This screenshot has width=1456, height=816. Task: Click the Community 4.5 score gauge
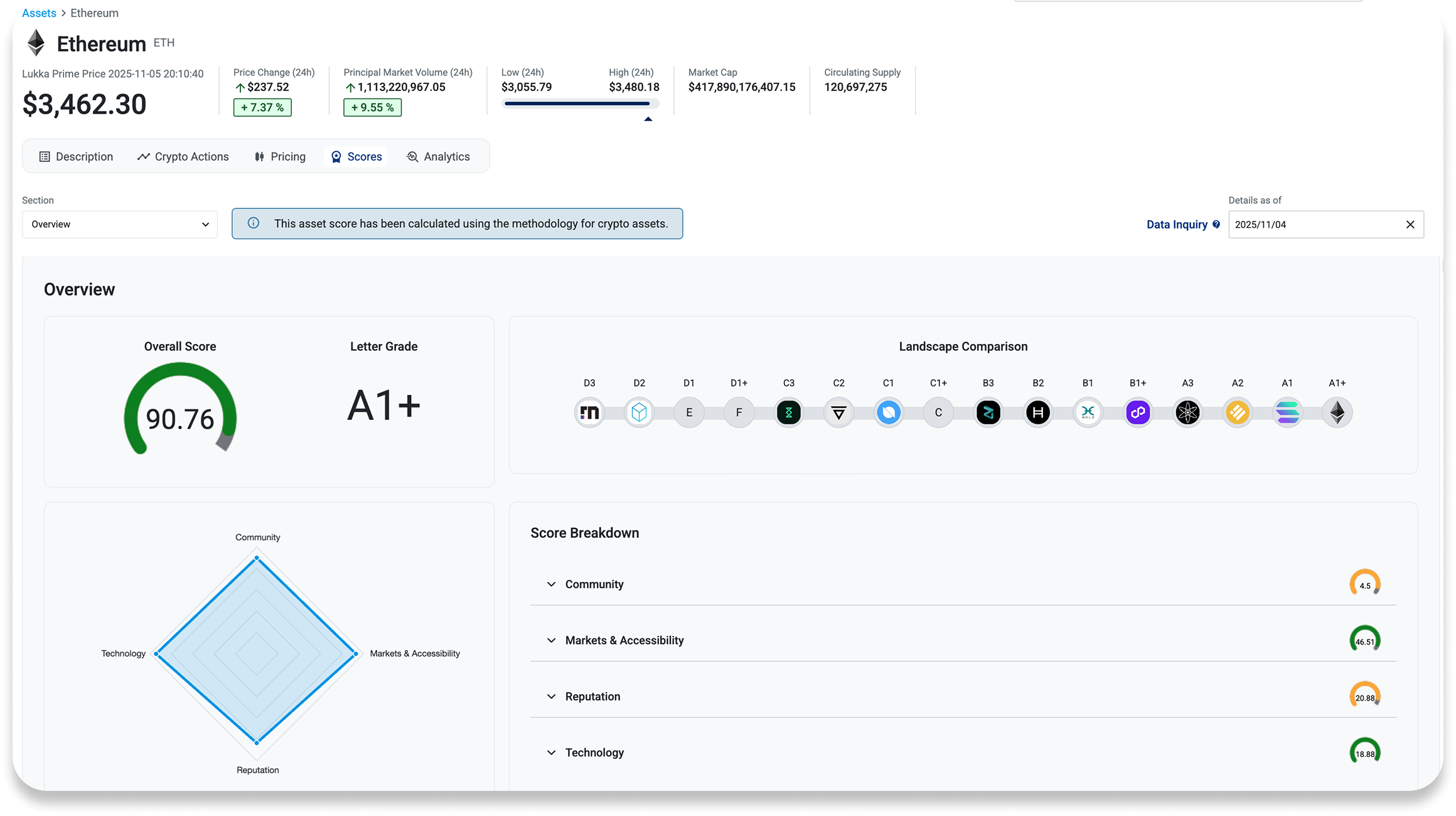1365,582
